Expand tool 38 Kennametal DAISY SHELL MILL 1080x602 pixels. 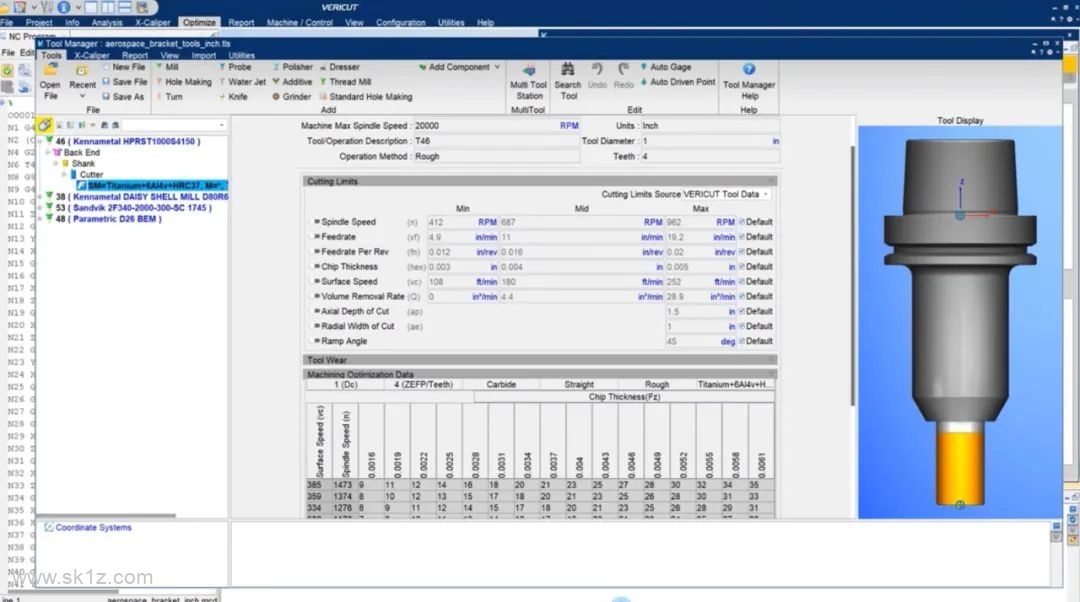[40, 196]
